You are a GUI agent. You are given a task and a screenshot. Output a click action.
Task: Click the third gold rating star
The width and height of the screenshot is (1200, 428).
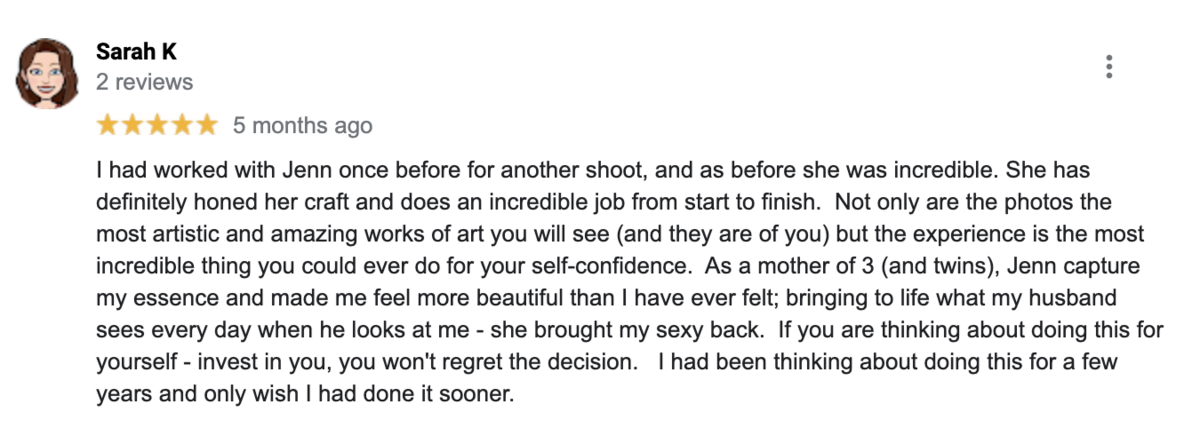click(157, 125)
